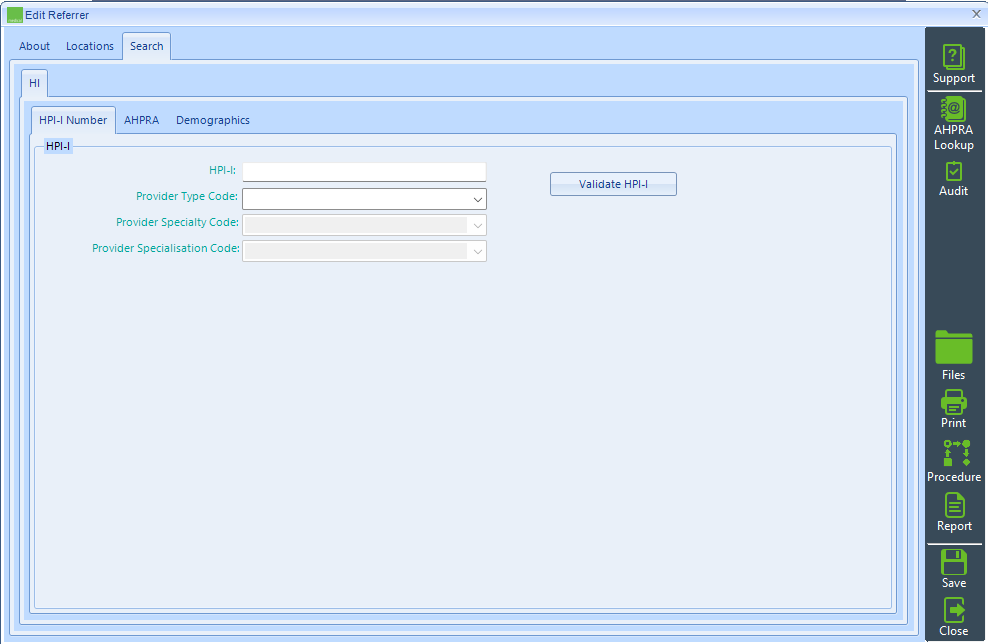
Task: Switch to the AHPRA tab
Action: tap(141, 120)
